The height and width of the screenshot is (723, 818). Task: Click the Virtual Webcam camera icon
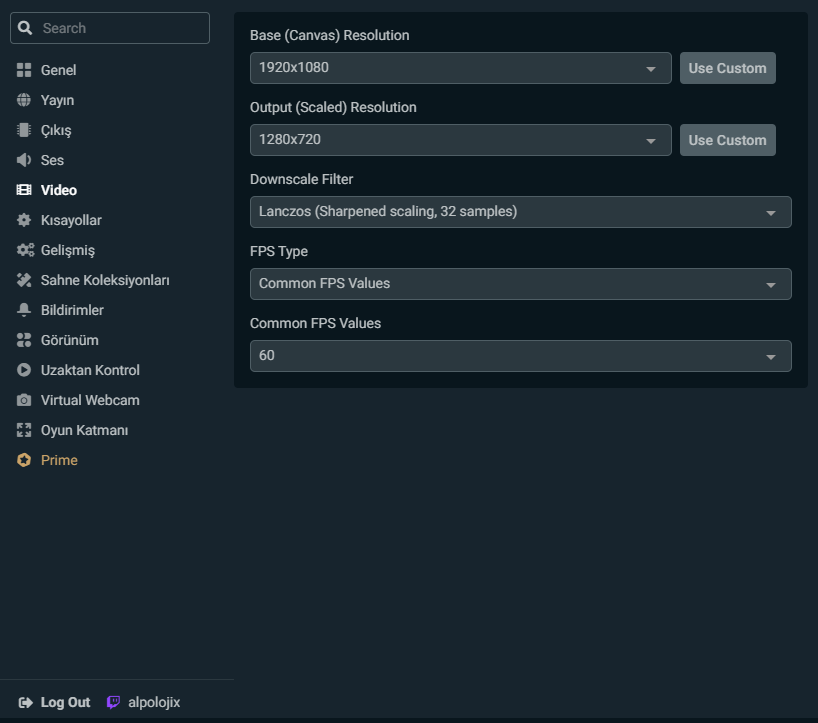pos(22,400)
